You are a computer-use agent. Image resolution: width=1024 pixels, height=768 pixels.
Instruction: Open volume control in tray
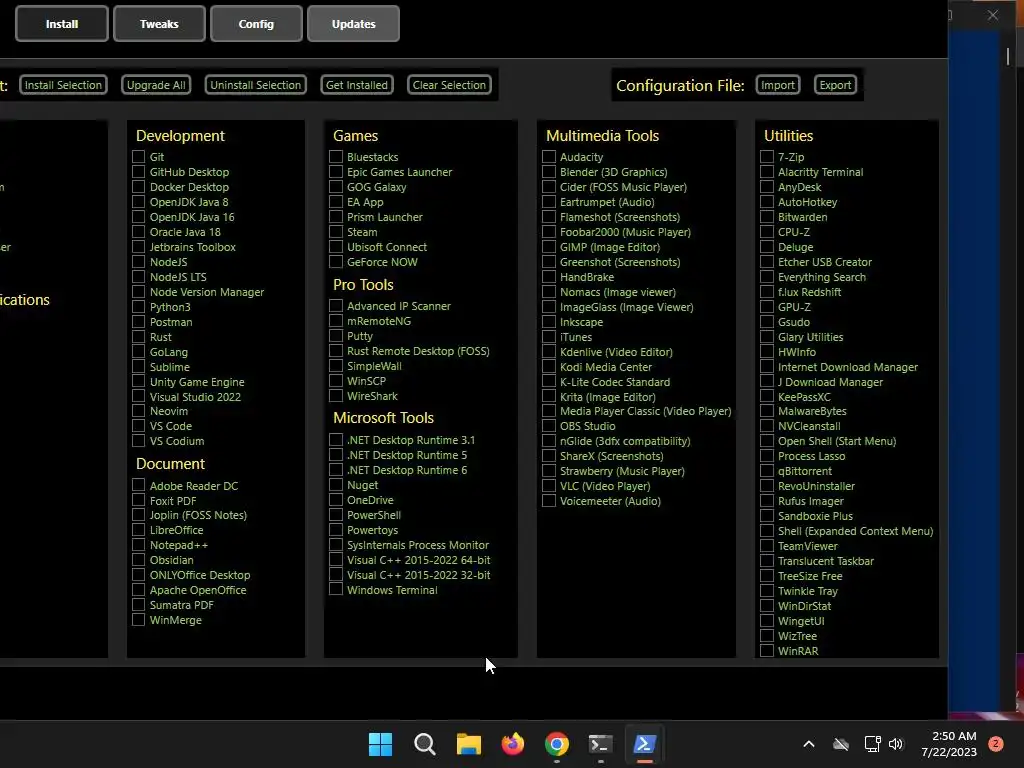click(x=896, y=744)
